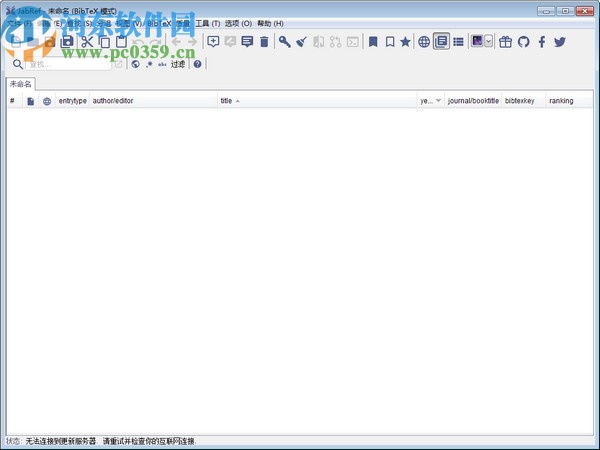This screenshot has height=450, width=600.
Task: Click the Push entries to external application icon
Action: point(352,41)
